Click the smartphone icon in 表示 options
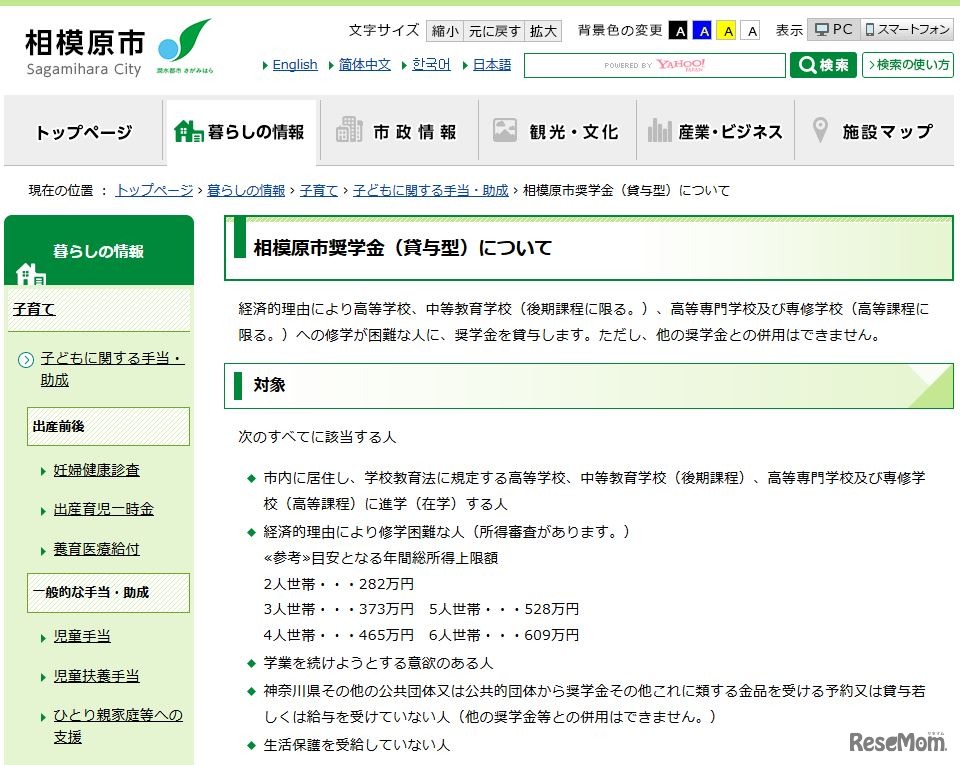 coord(872,29)
